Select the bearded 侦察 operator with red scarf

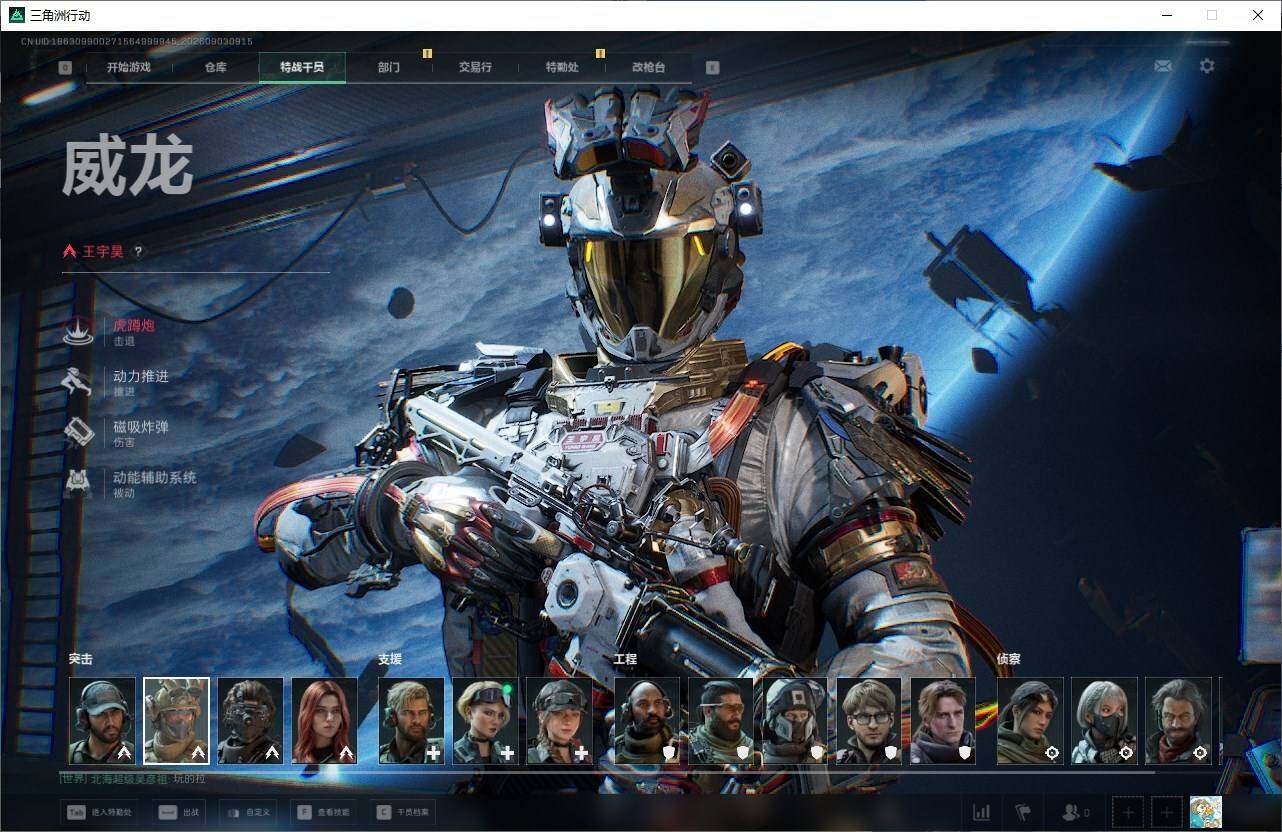coord(1178,721)
